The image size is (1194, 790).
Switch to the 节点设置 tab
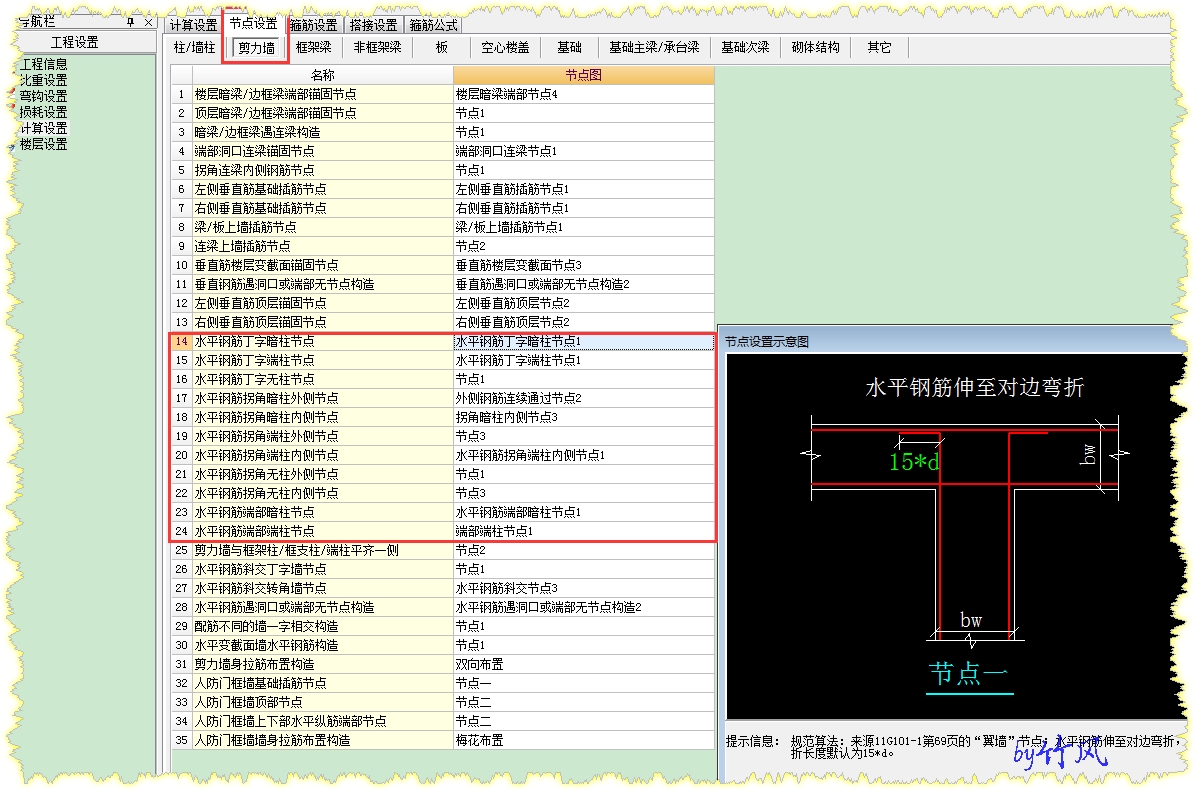coord(254,24)
